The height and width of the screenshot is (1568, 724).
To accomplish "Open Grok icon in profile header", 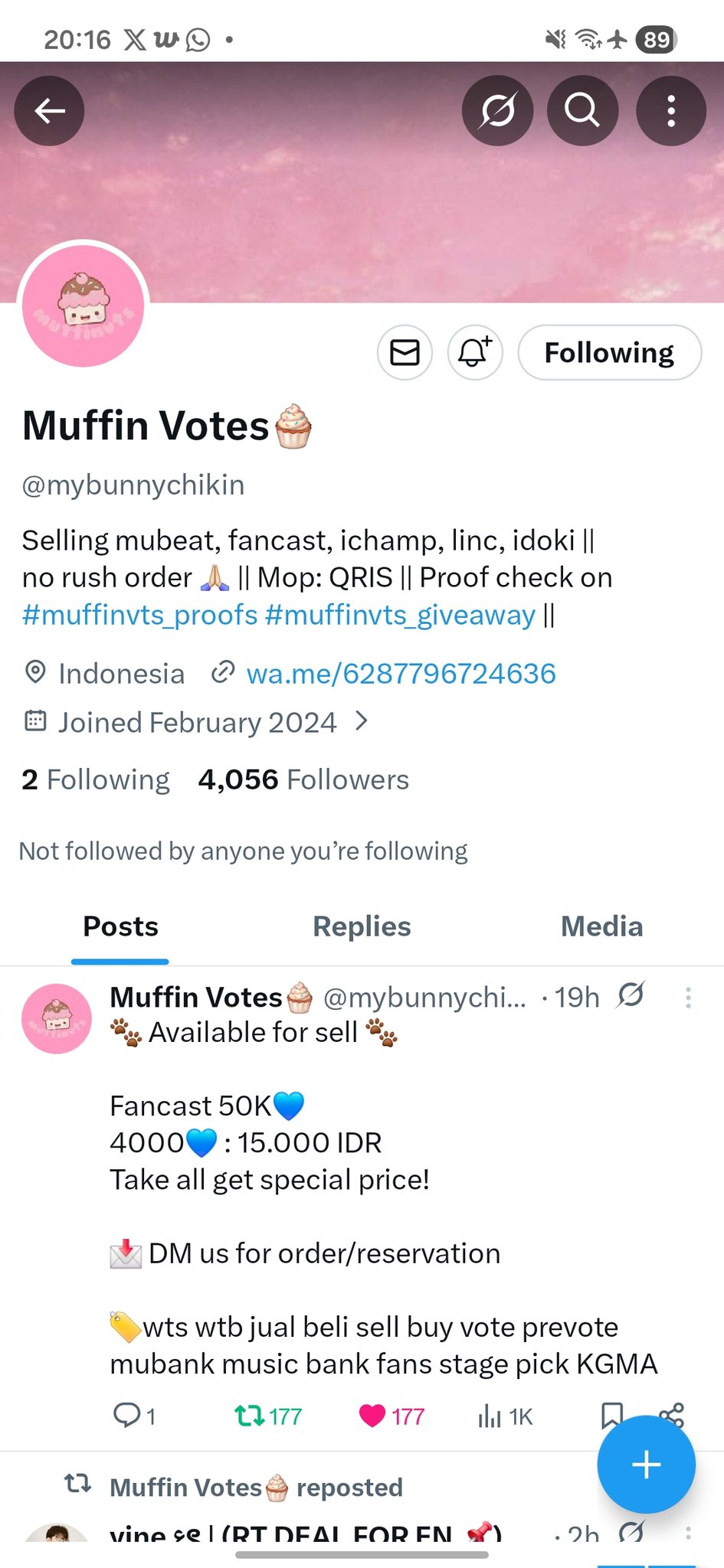I will tap(497, 111).
